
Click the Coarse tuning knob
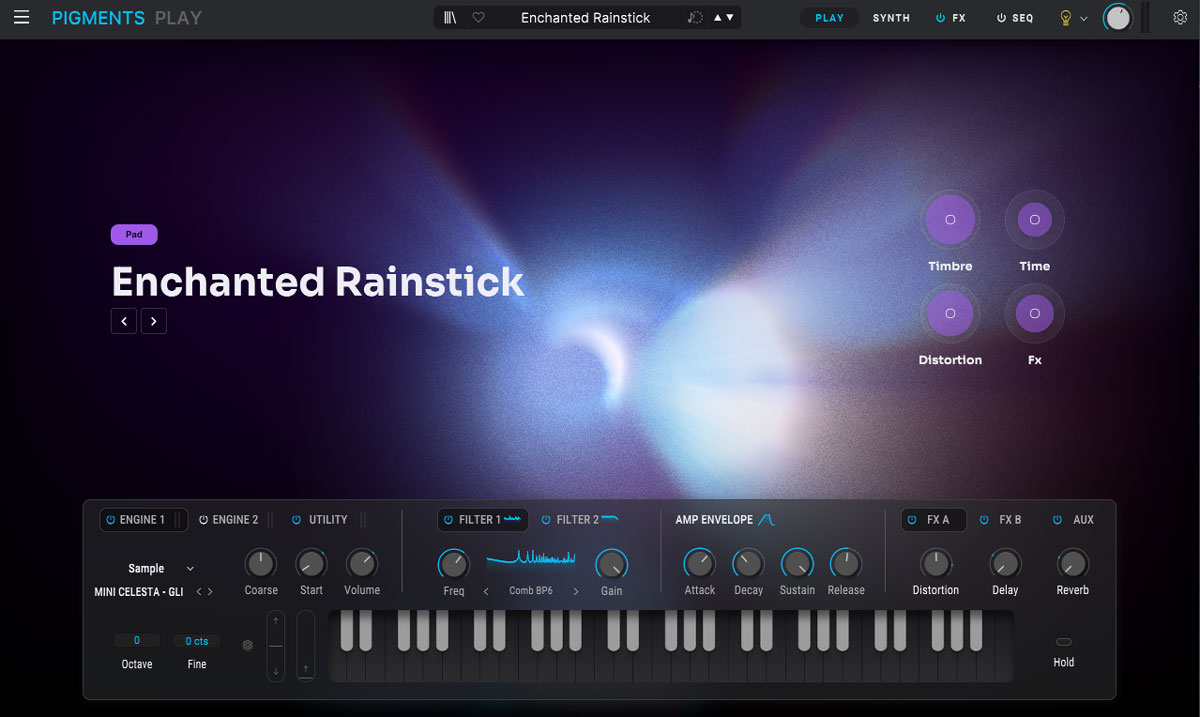(260, 563)
